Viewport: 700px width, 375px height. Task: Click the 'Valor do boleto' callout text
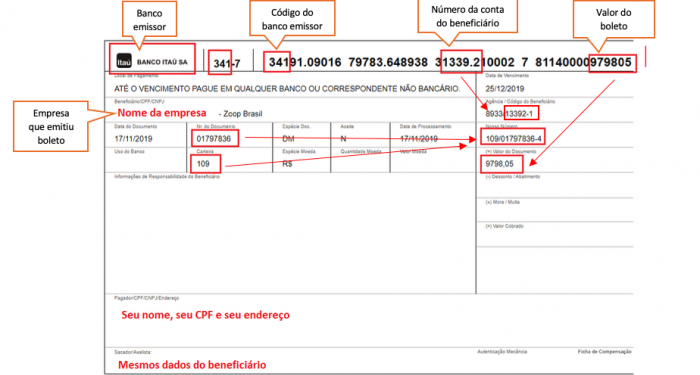tap(613, 19)
